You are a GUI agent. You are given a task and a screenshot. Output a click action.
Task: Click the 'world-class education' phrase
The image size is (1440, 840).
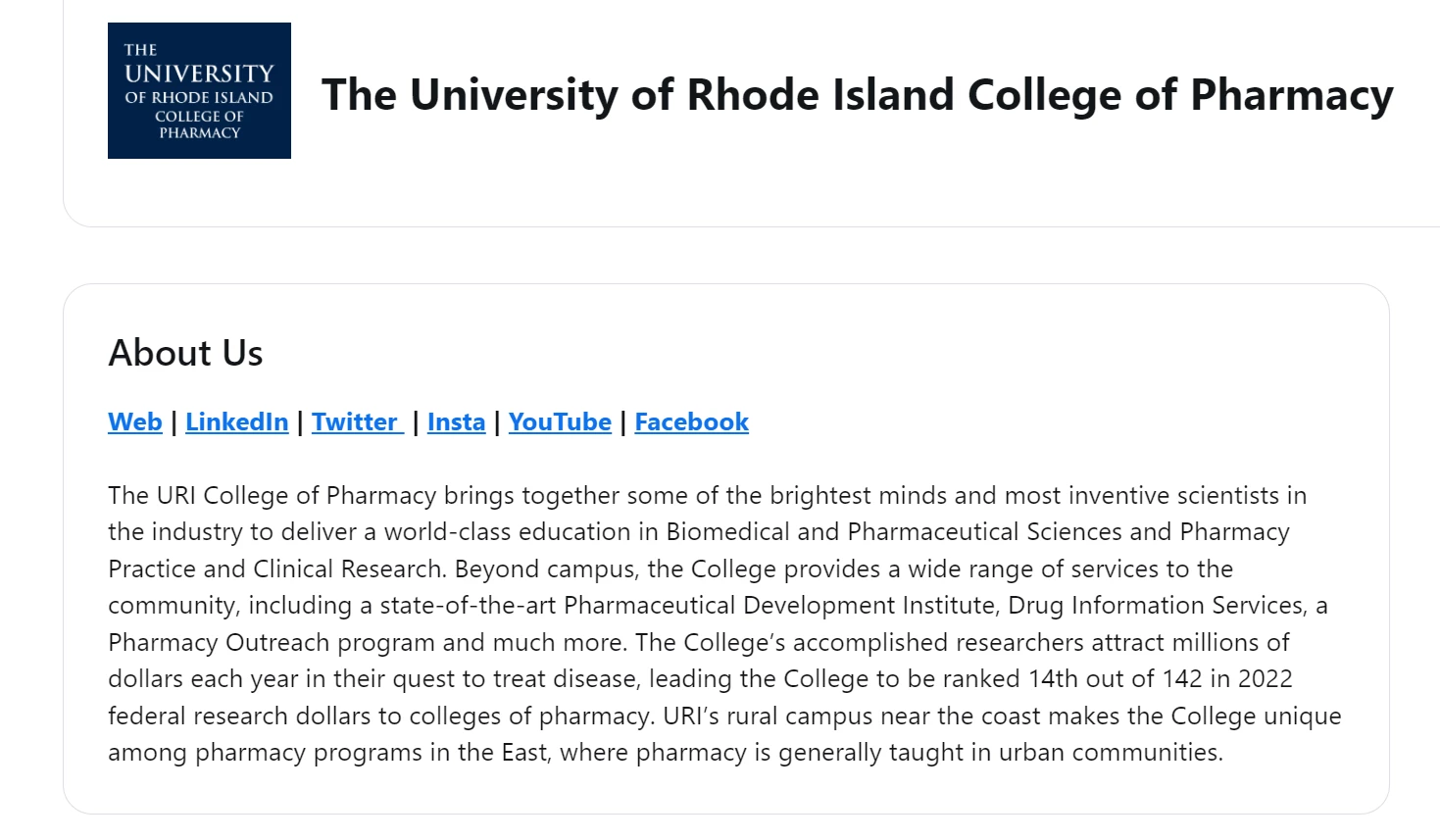pyautogui.click(x=507, y=531)
